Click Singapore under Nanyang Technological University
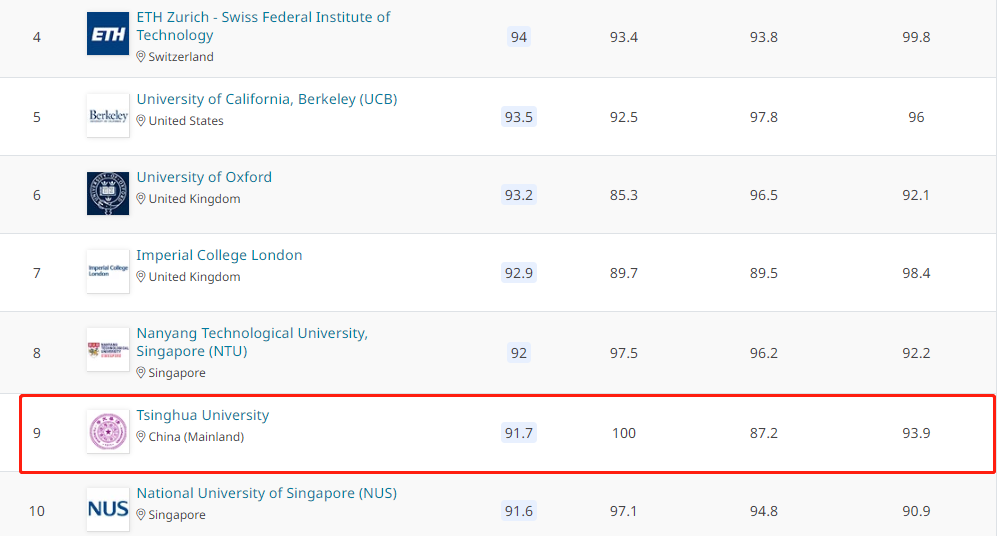Screen dimensions: 997x536 coord(177,373)
